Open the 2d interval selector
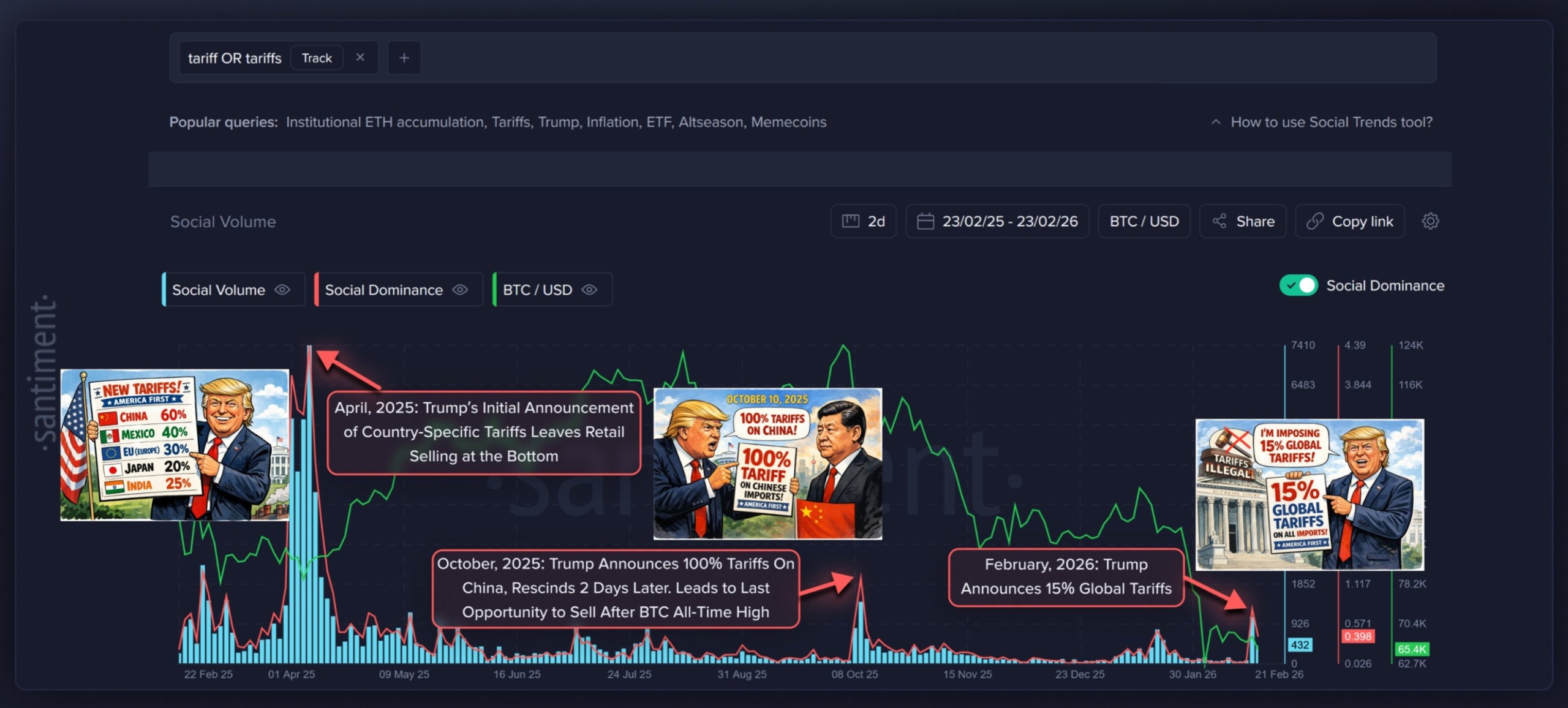This screenshot has height=708, width=1568. [864, 221]
